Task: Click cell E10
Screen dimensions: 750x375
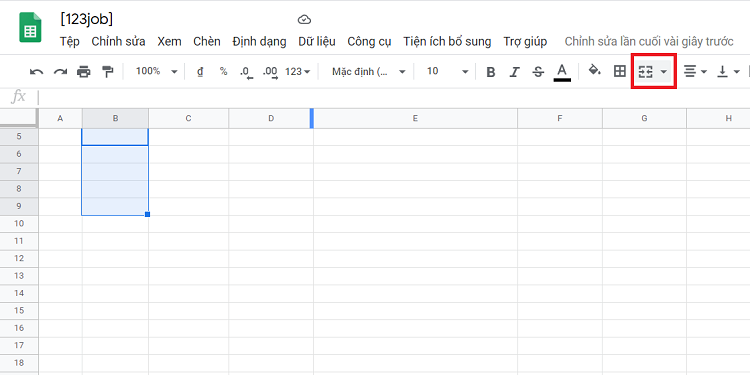Action: (x=415, y=223)
